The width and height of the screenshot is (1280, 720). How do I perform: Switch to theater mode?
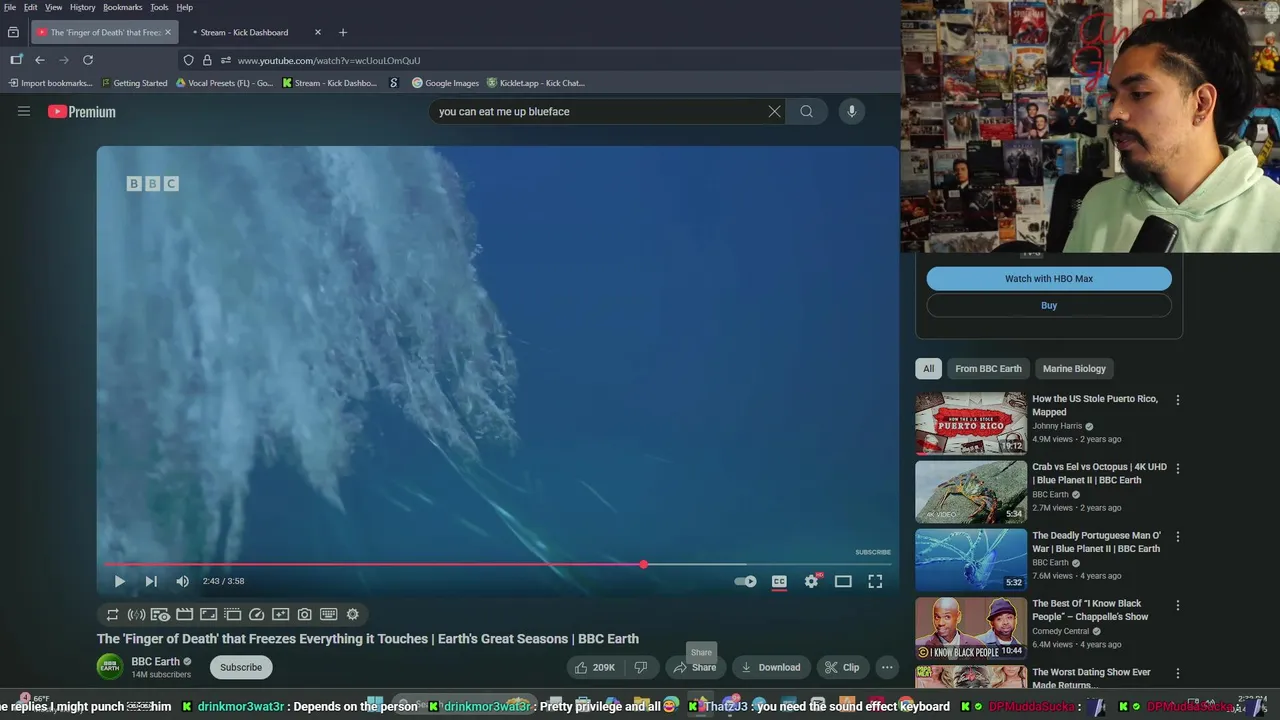(x=843, y=581)
